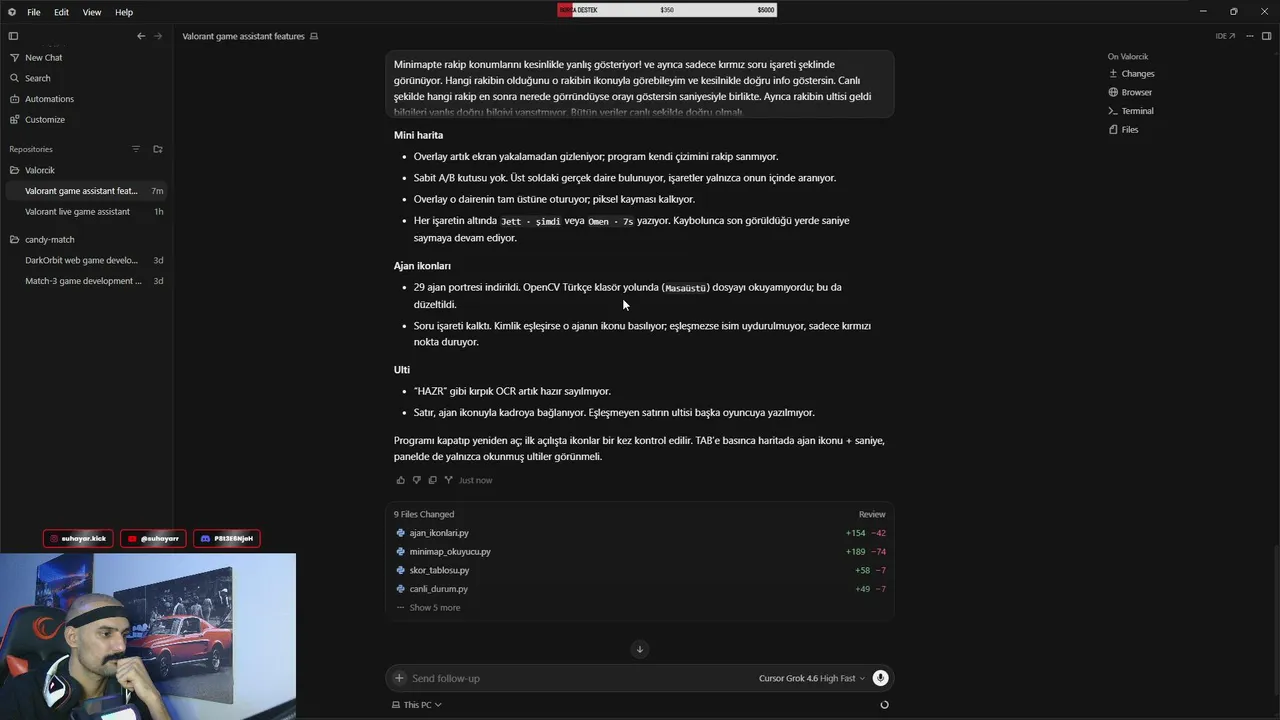This screenshot has width=1280, height=720.
Task: Click the user message bubble at top
Action: tap(640, 85)
